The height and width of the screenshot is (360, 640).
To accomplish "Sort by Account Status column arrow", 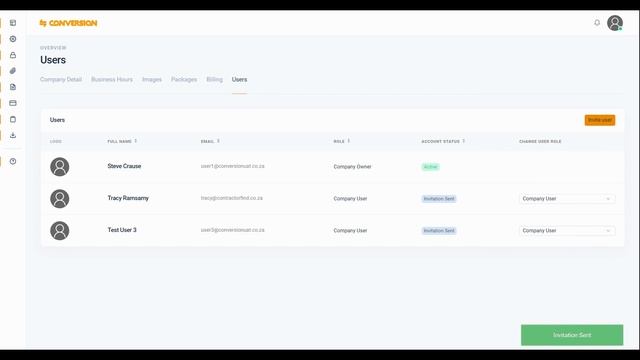I will (464, 141).
